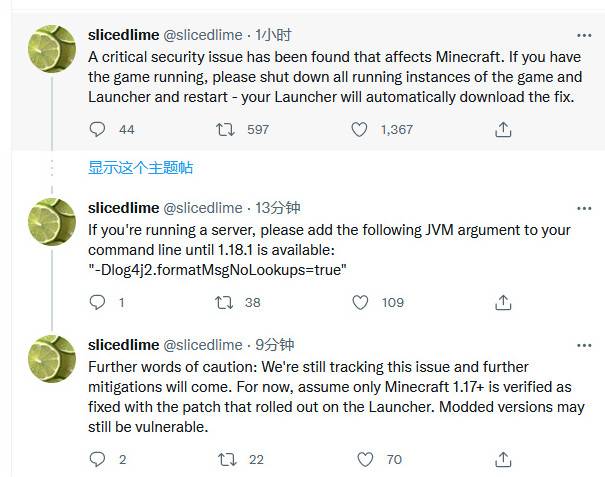Click the @slicedlime handle in second tweet
This screenshot has height=477, width=605.
click(x=202, y=208)
